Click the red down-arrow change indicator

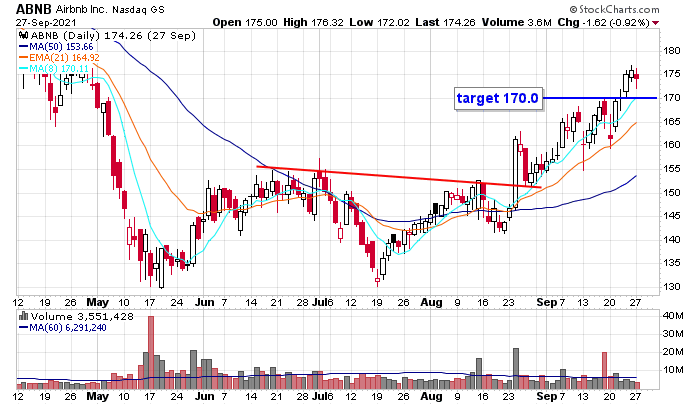[x=655, y=23]
